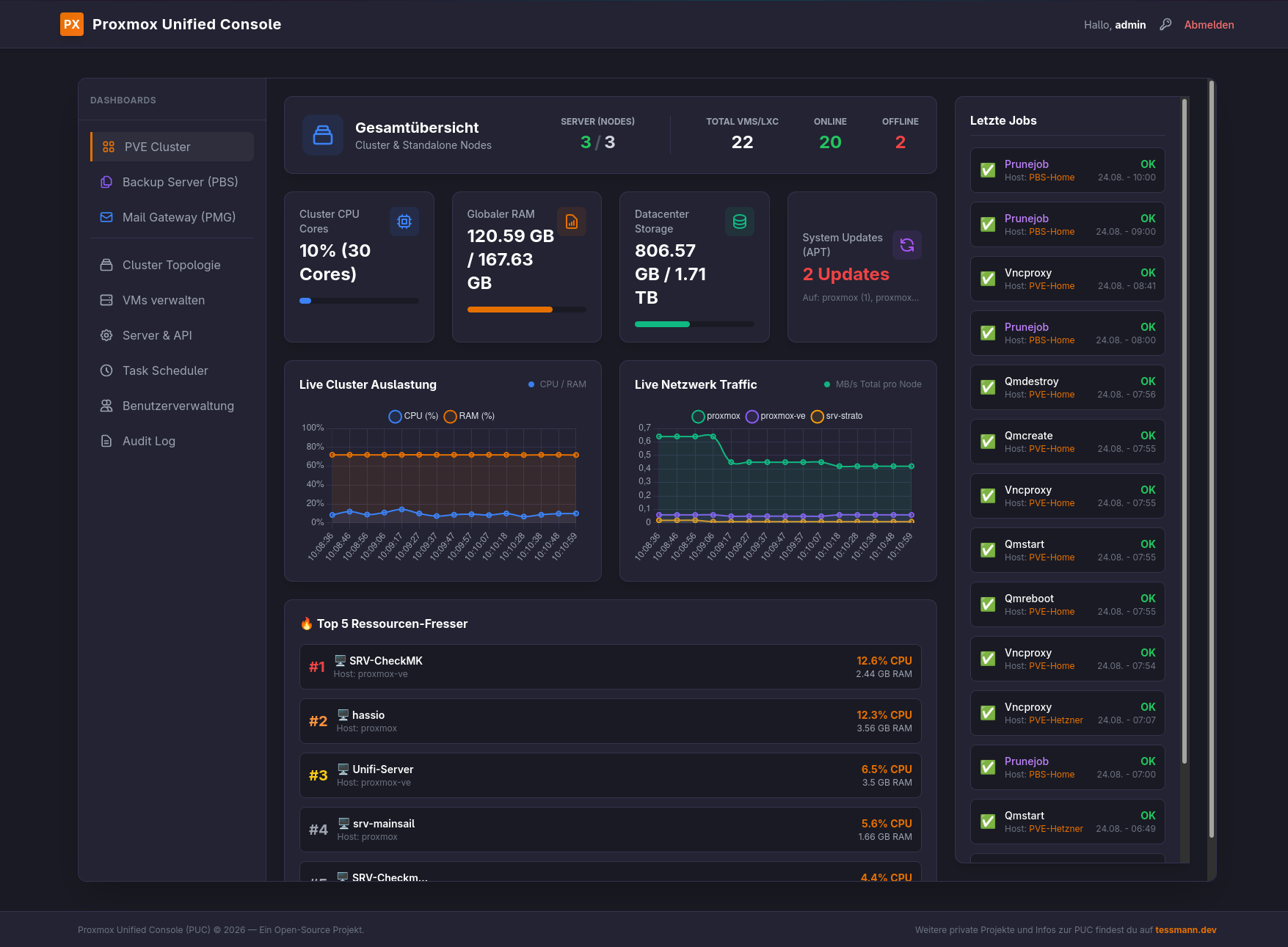The width and height of the screenshot is (1288, 947).
Task: Click the Proxmox Unified Console title
Action: pyautogui.click(x=186, y=24)
